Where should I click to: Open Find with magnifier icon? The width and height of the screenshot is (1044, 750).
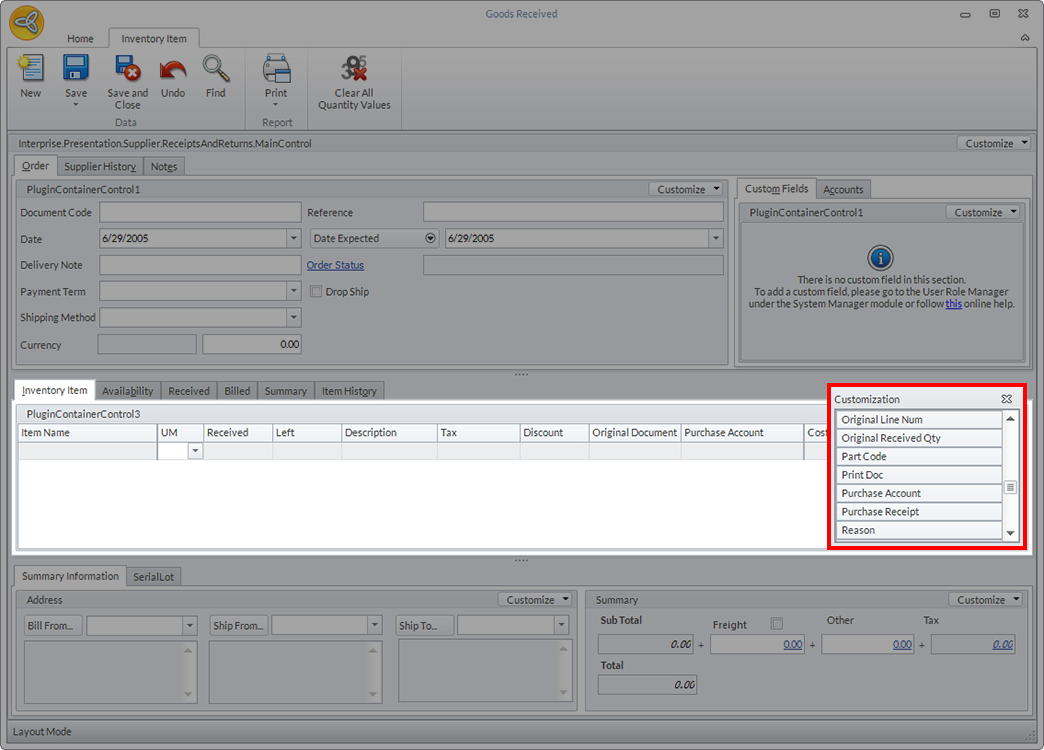(x=216, y=69)
